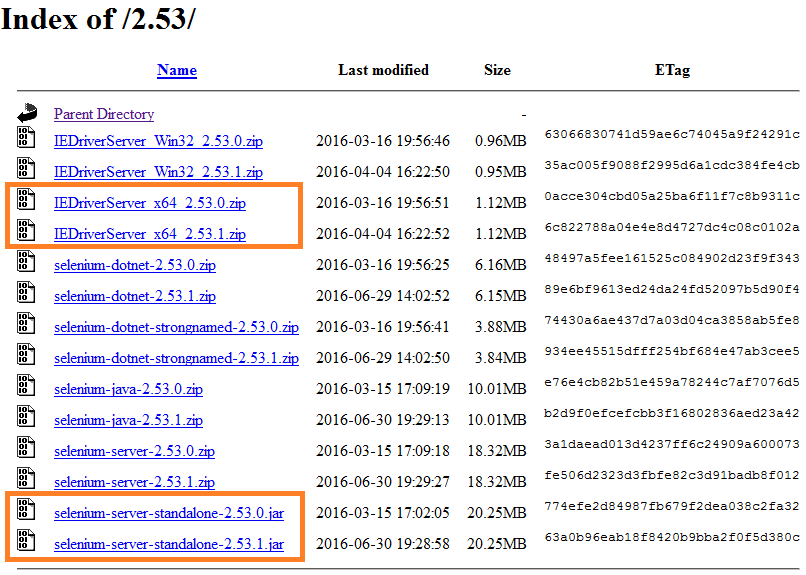The image size is (806, 575).
Task: Select date 2016-04-04 16:22:52
Action: coord(383,234)
